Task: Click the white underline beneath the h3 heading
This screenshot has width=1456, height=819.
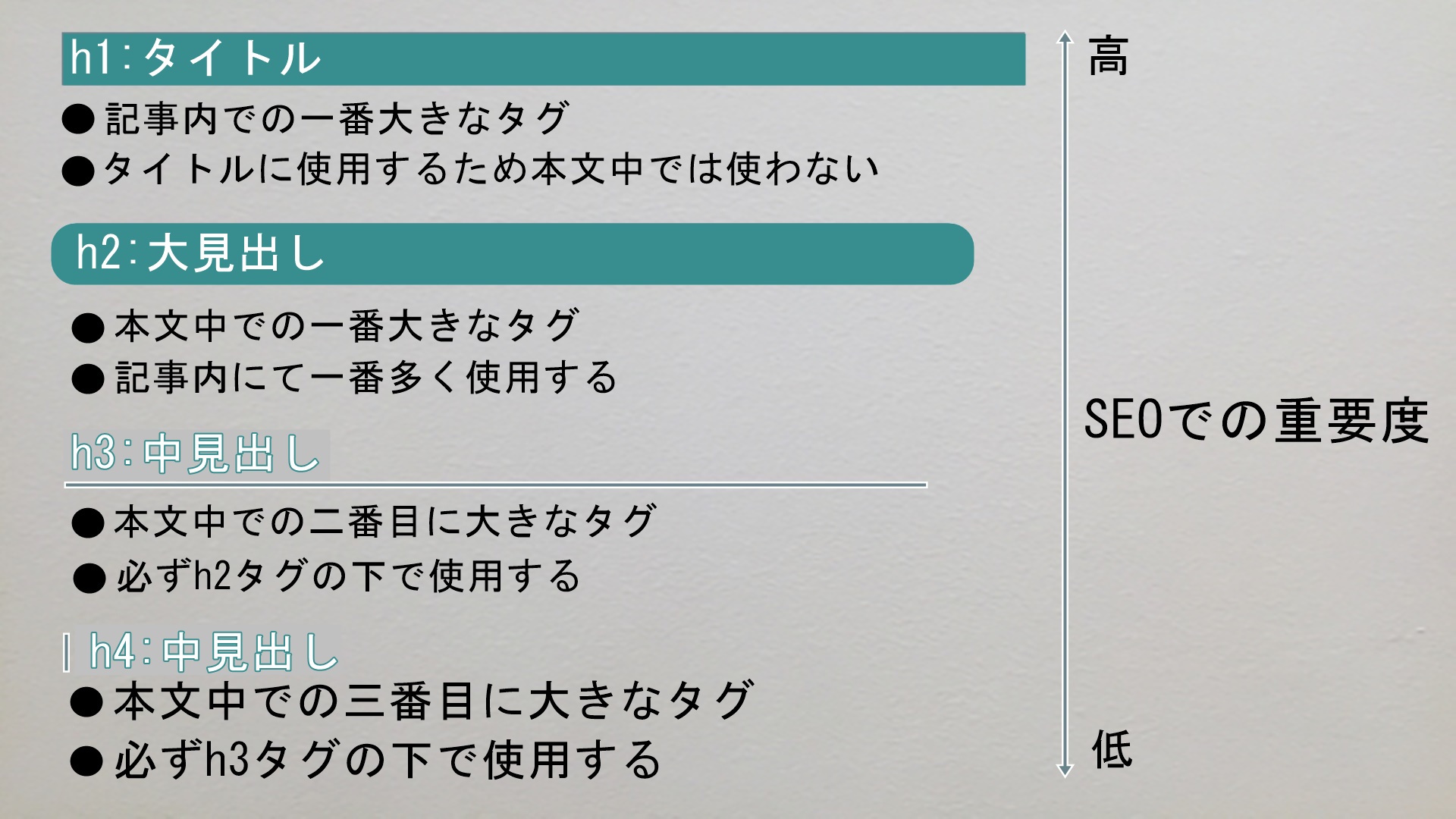Action: (x=496, y=485)
